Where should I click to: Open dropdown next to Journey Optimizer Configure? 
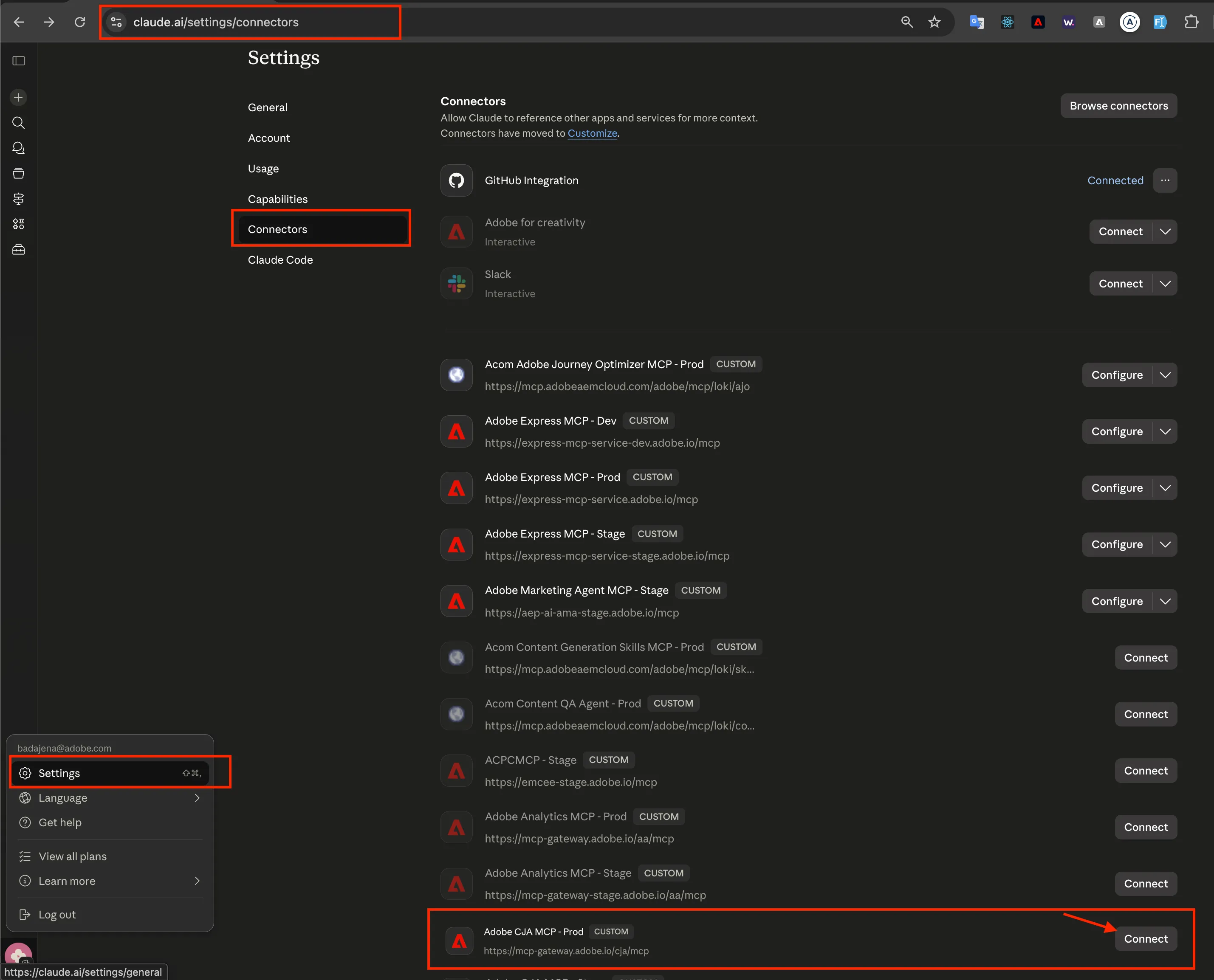(x=1165, y=375)
